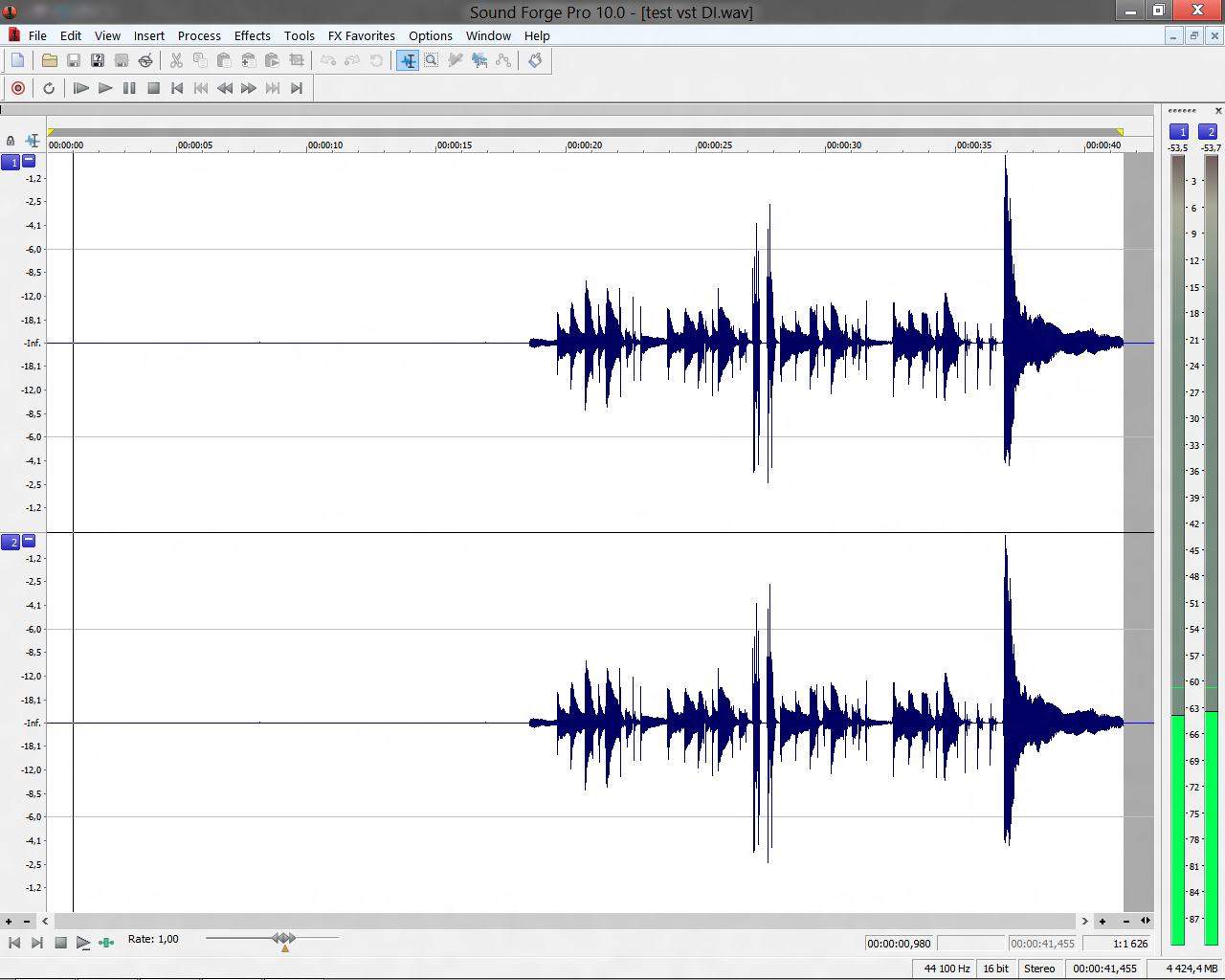
Task: Open a file with the Open folder icon
Action: tap(49, 60)
